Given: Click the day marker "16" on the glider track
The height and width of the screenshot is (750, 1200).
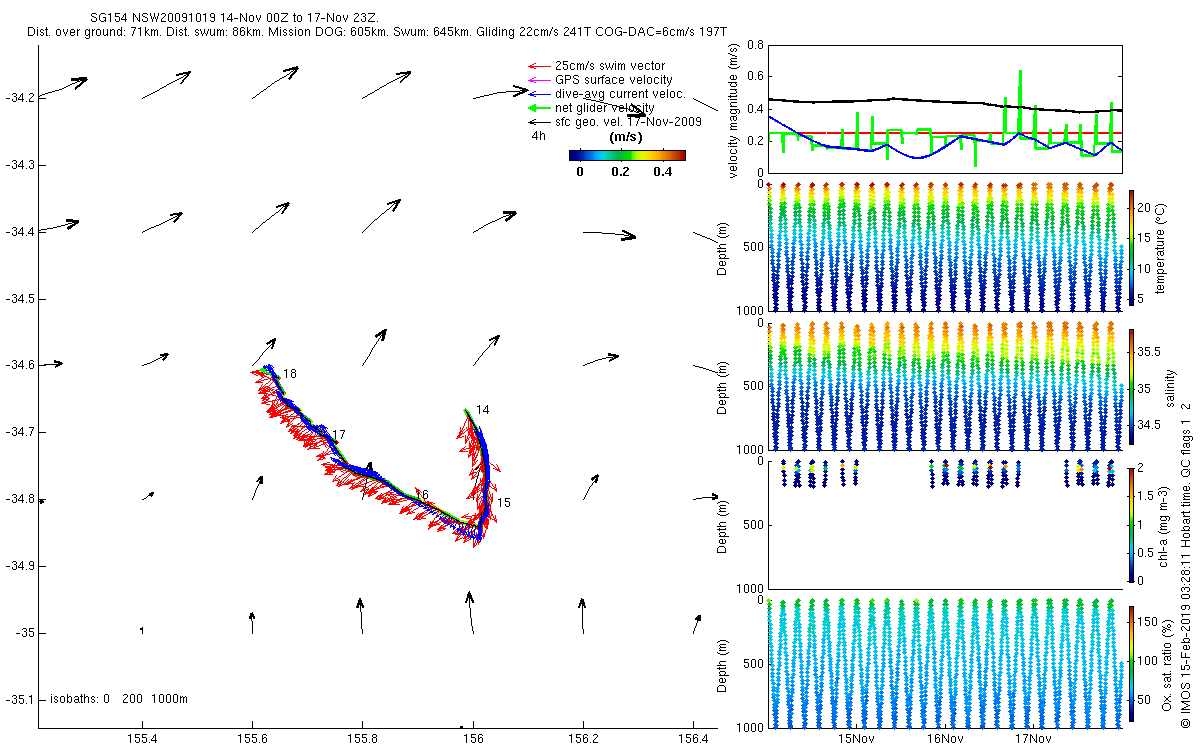Looking at the screenshot, I should pyautogui.click(x=422, y=495).
